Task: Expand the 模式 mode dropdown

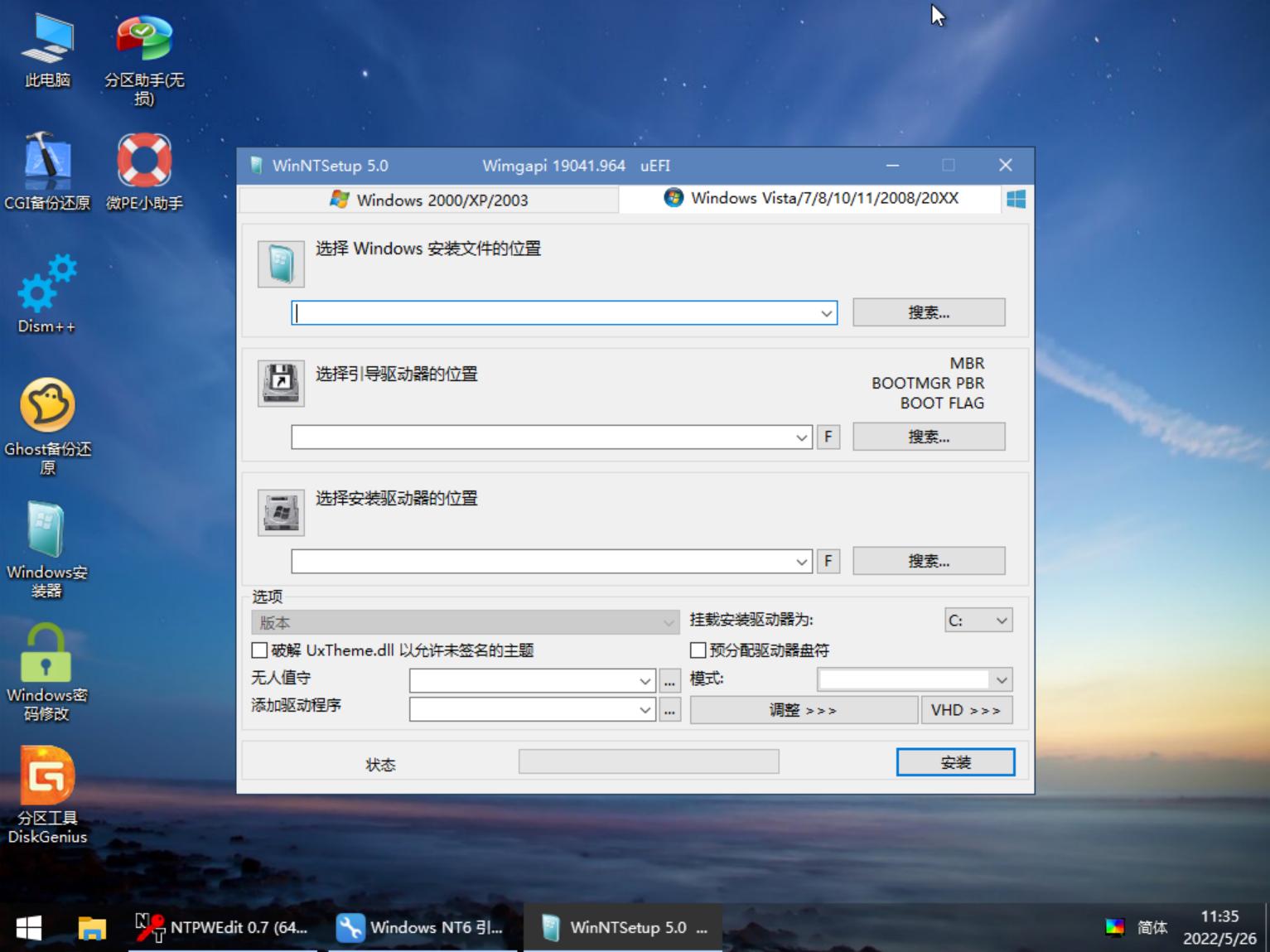Action: pos(915,679)
